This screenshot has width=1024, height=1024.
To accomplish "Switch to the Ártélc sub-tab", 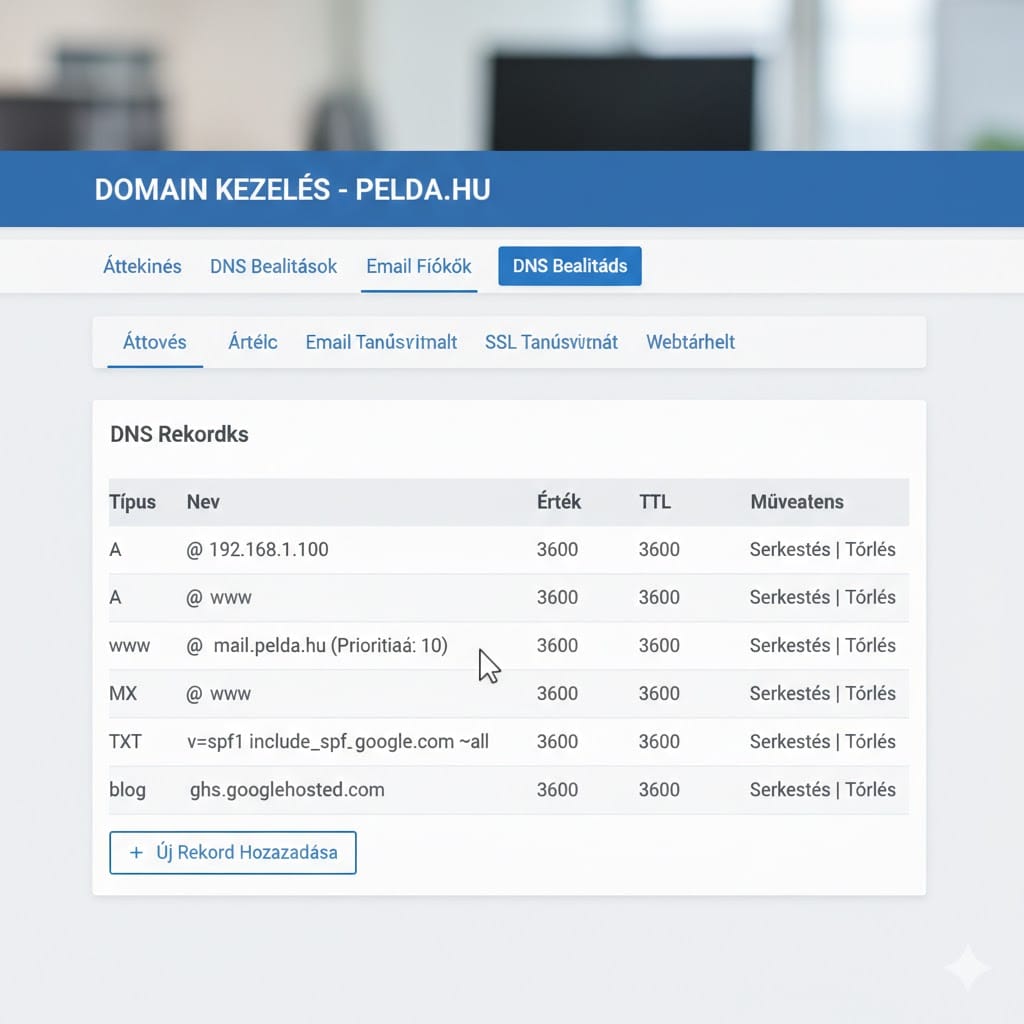I will [252, 342].
